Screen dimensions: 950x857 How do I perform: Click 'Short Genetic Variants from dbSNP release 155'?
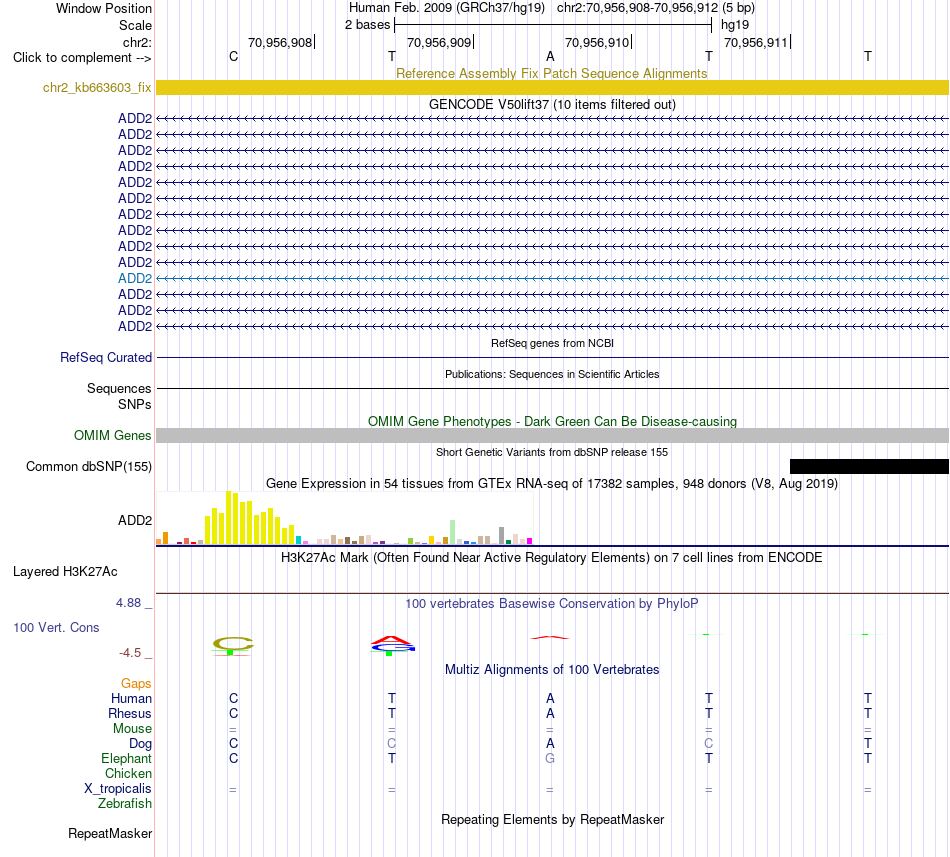coord(552,452)
